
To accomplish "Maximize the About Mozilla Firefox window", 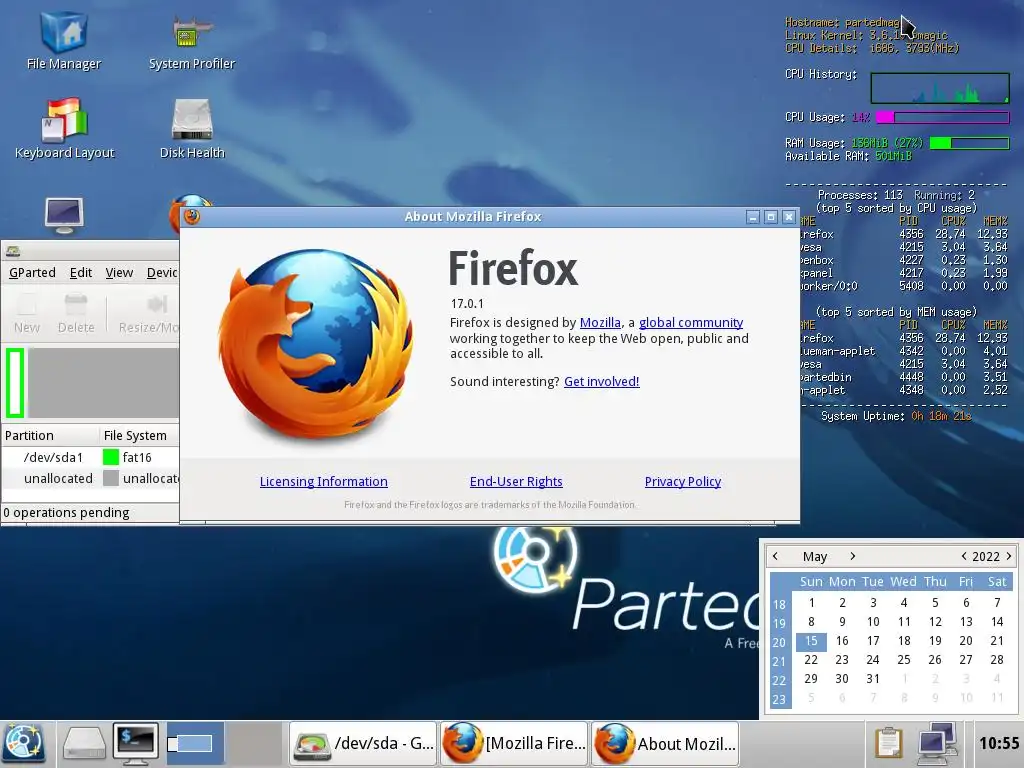I will pyautogui.click(x=771, y=217).
